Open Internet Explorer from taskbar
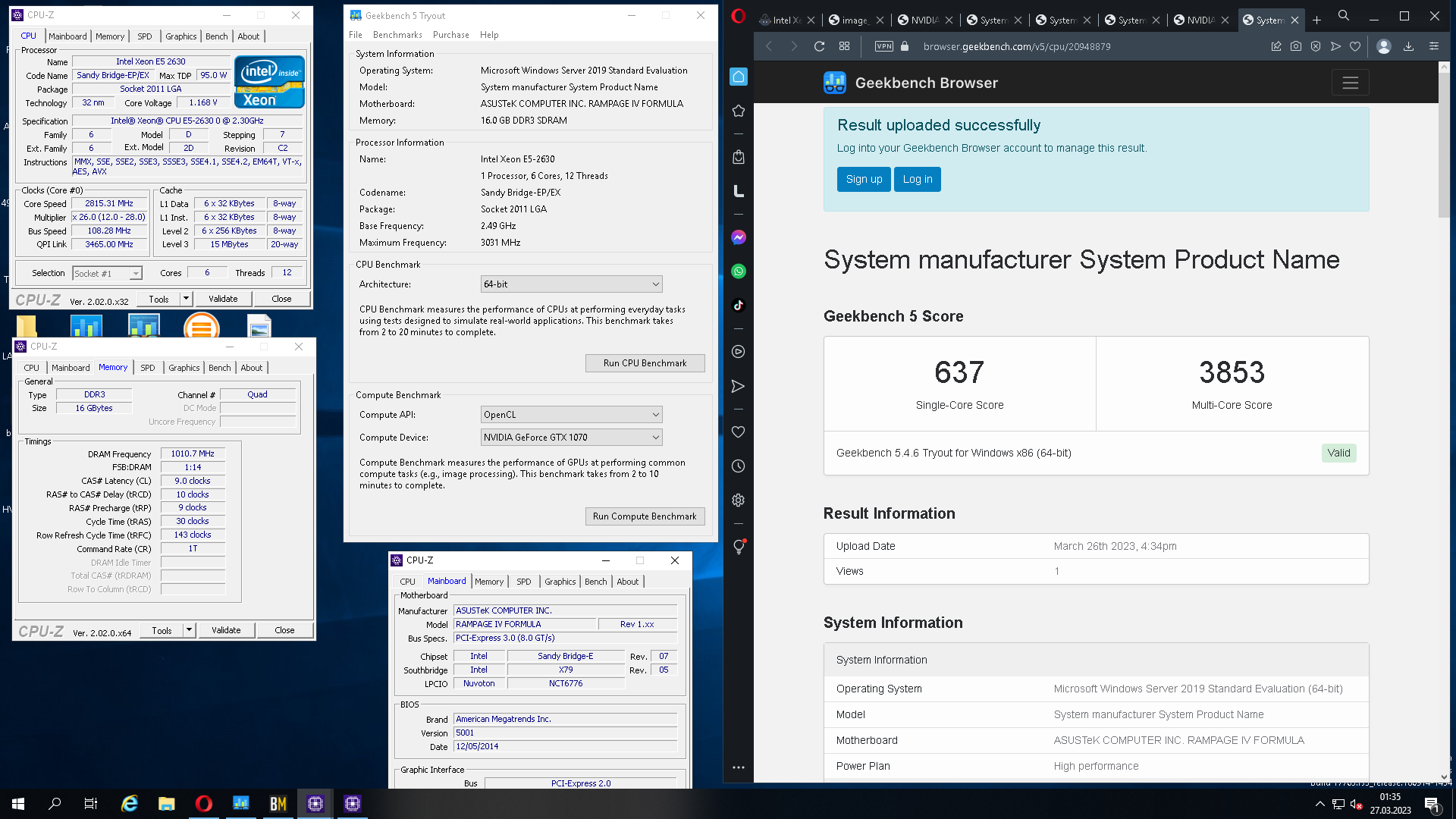Viewport: 1456px width, 819px height. click(130, 804)
